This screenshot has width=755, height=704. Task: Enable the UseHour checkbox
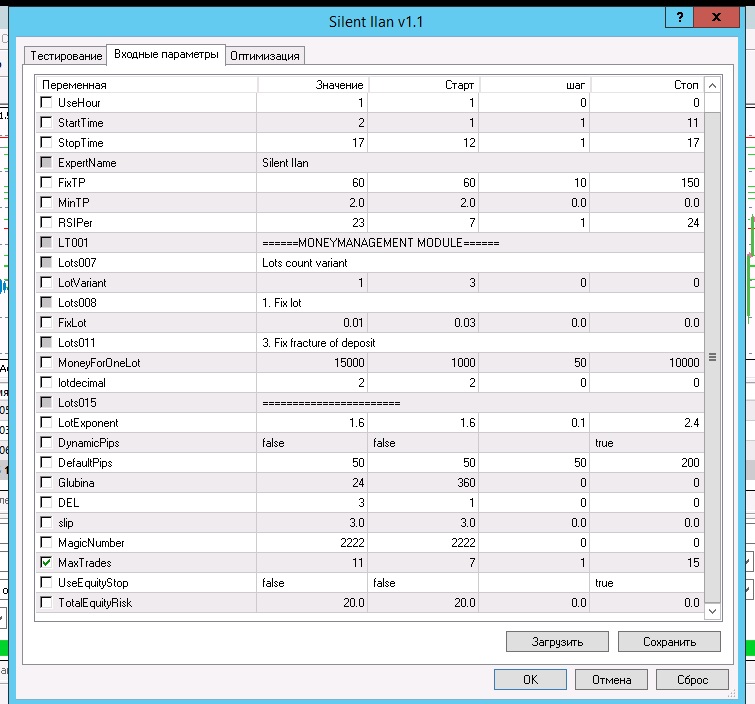coord(46,102)
